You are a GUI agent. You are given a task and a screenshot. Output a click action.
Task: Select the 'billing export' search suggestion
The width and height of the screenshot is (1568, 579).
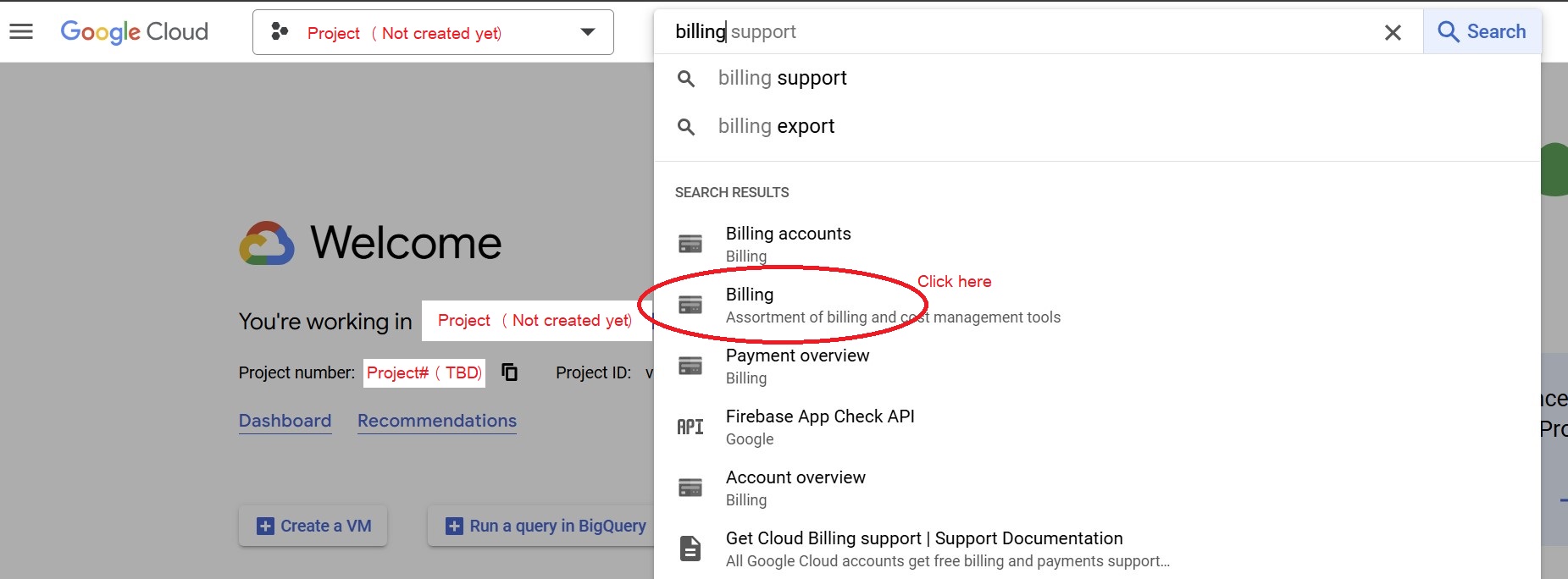tap(1097, 126)
